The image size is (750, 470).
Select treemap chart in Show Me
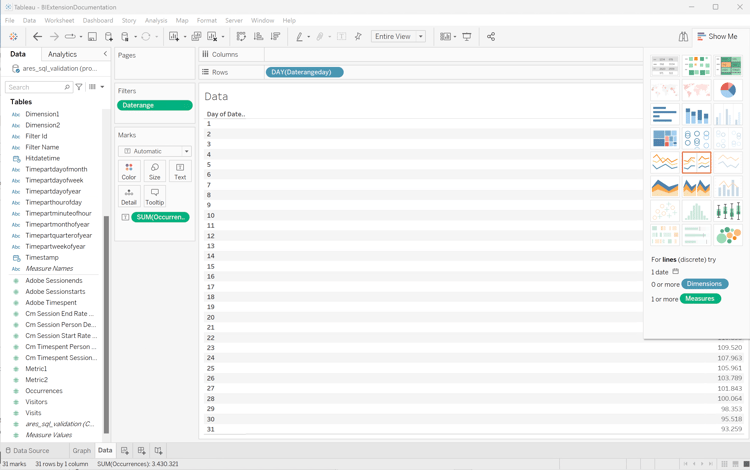(665, 139)
